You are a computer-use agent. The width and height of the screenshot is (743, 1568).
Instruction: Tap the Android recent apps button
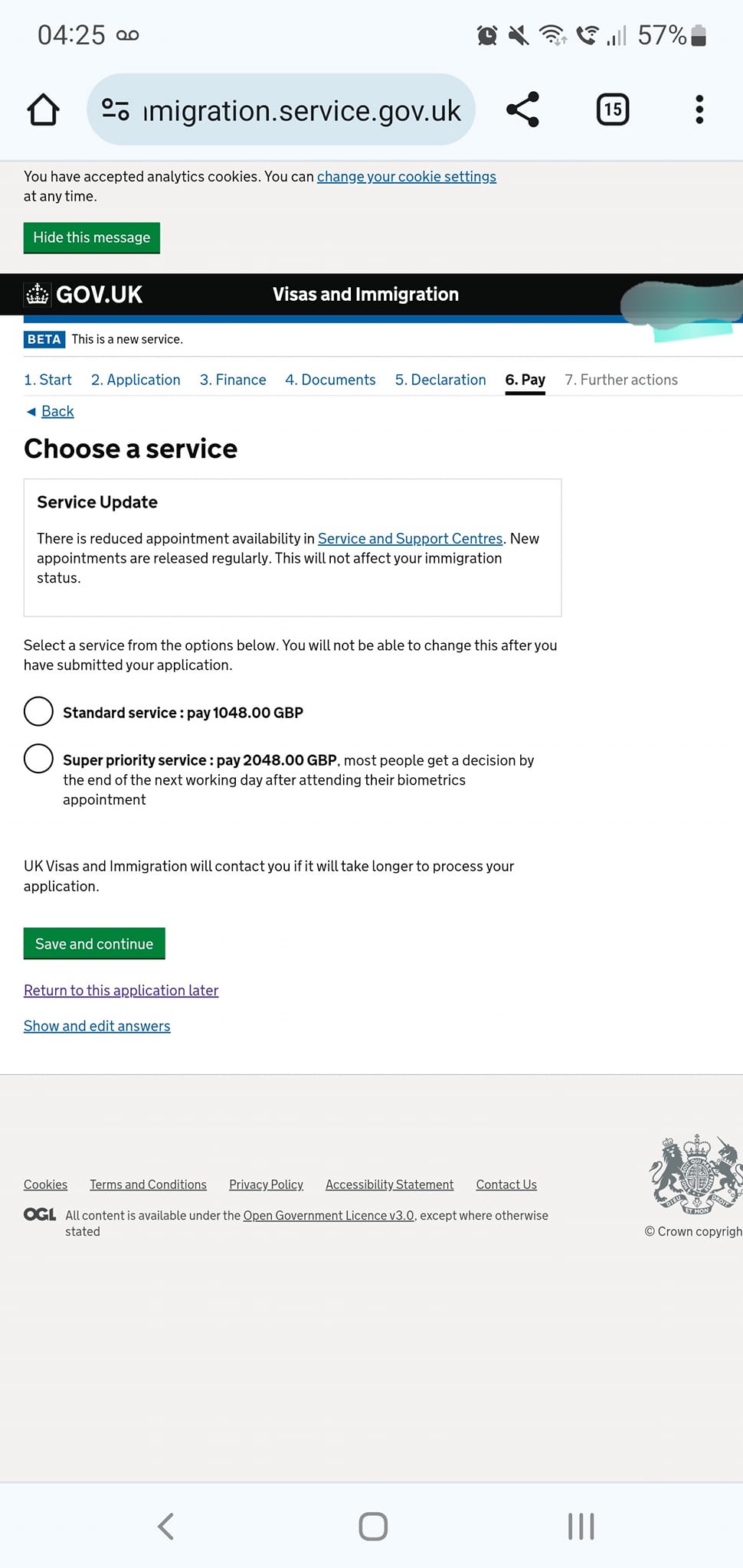click(x=581, y=1526)
